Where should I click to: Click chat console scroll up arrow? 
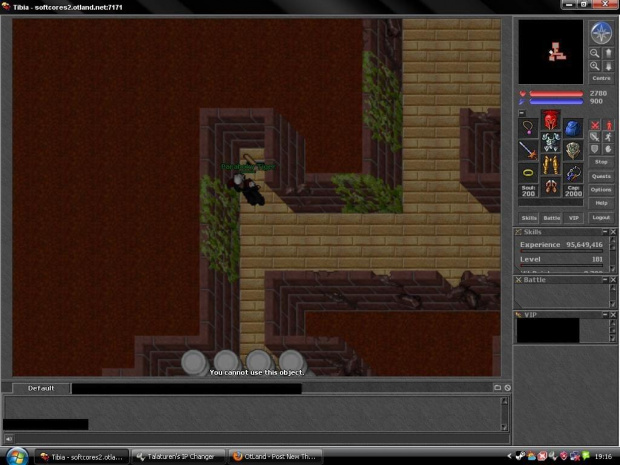[504, 401]
